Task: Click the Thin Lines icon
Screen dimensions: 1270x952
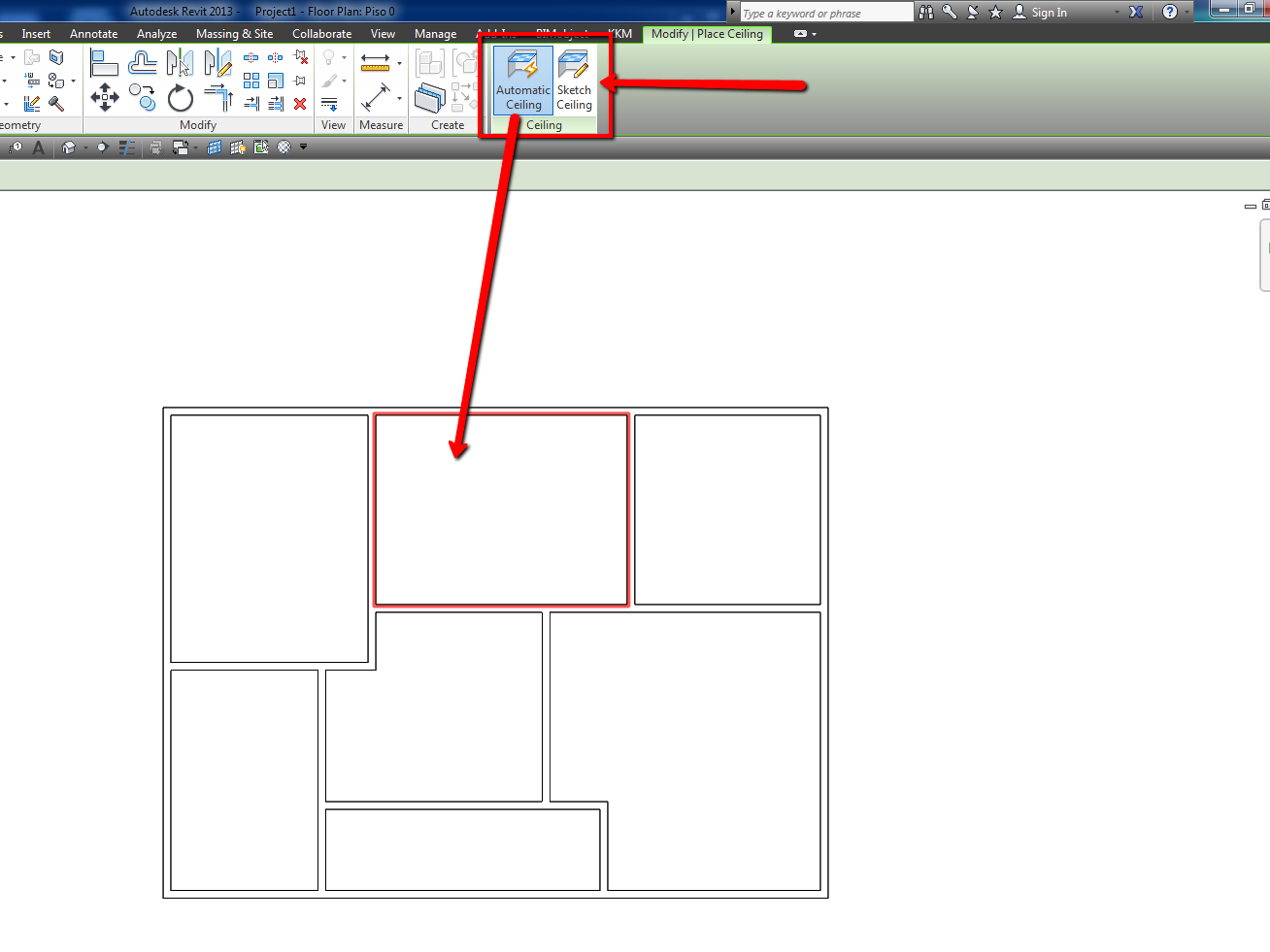Action: pos(127,148)
